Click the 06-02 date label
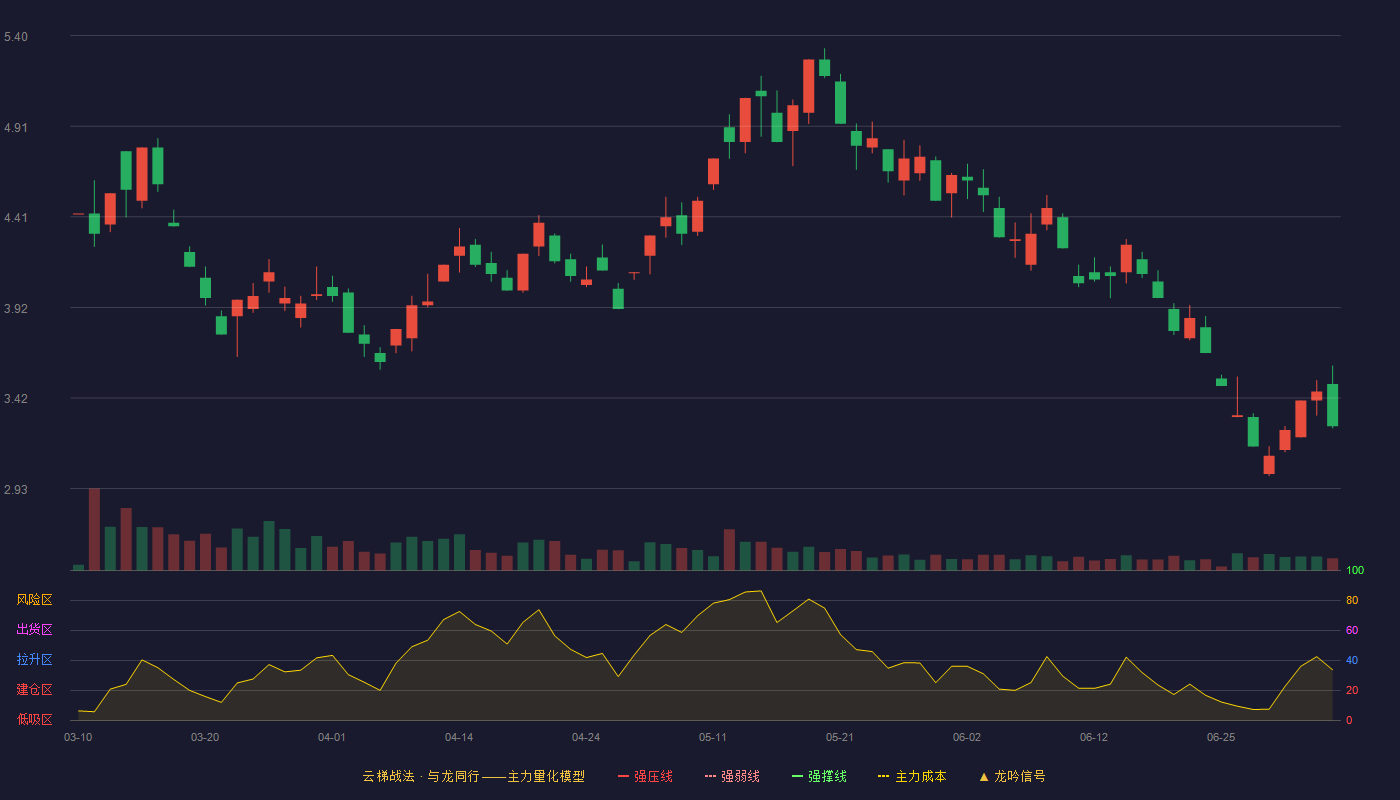The width and height of the screenshot is (1400, 800). 967,737
